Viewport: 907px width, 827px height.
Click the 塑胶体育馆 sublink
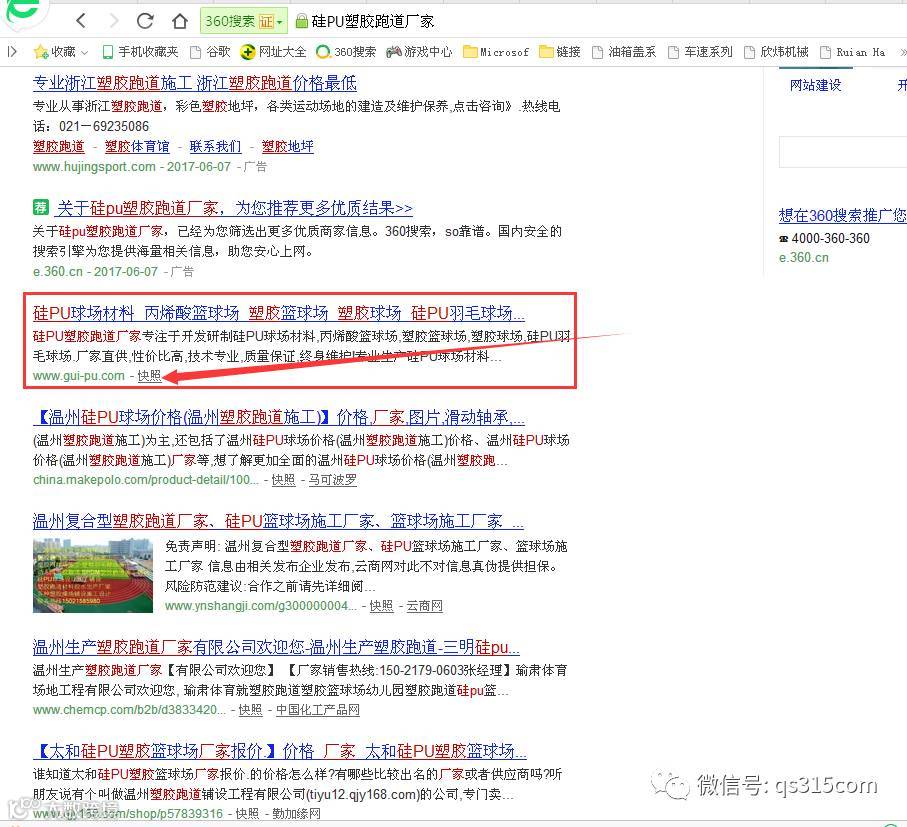137,147
